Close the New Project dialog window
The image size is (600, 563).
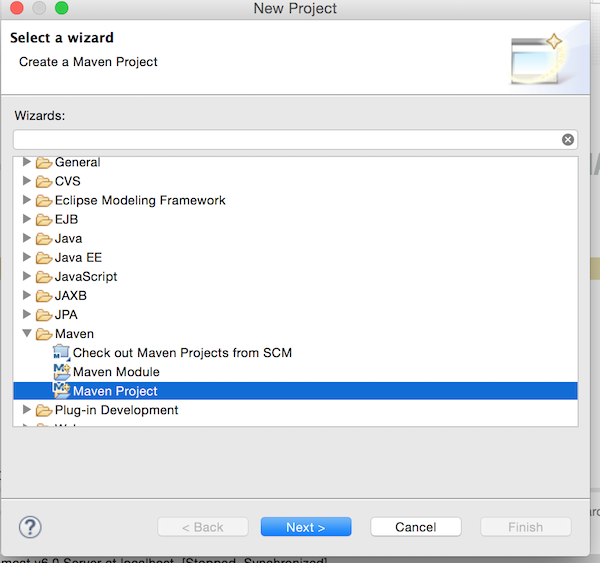[x=16, y=8]
